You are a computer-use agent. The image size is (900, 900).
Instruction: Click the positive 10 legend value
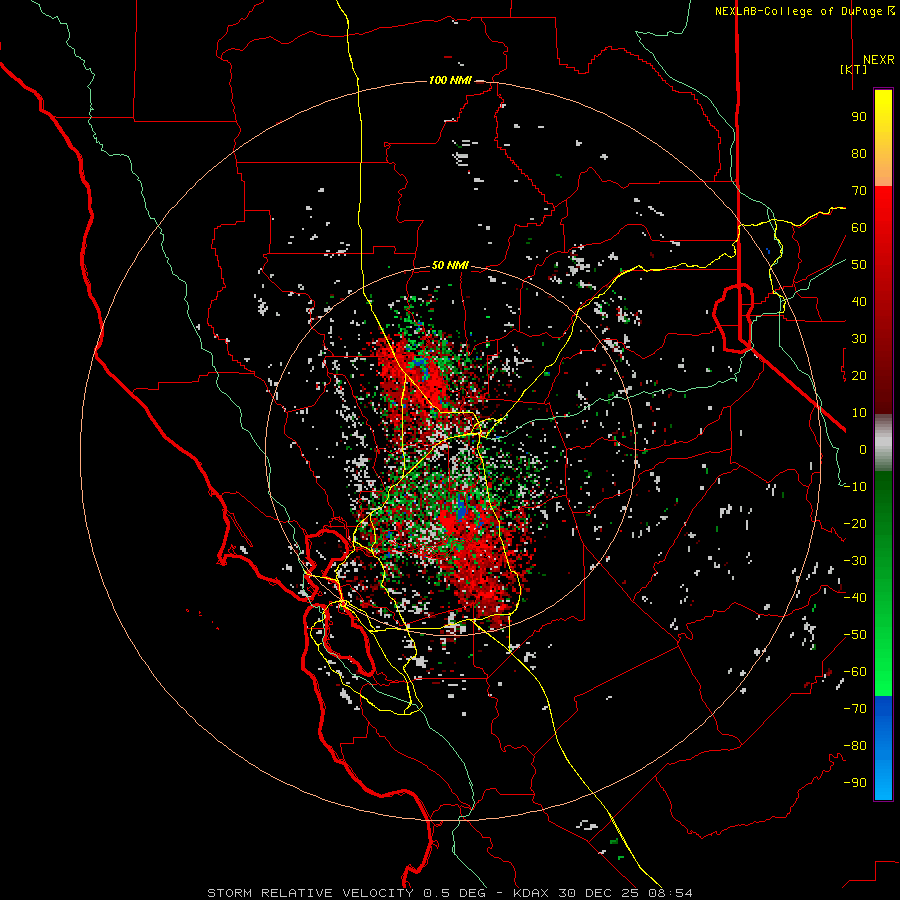pos(859,413)
